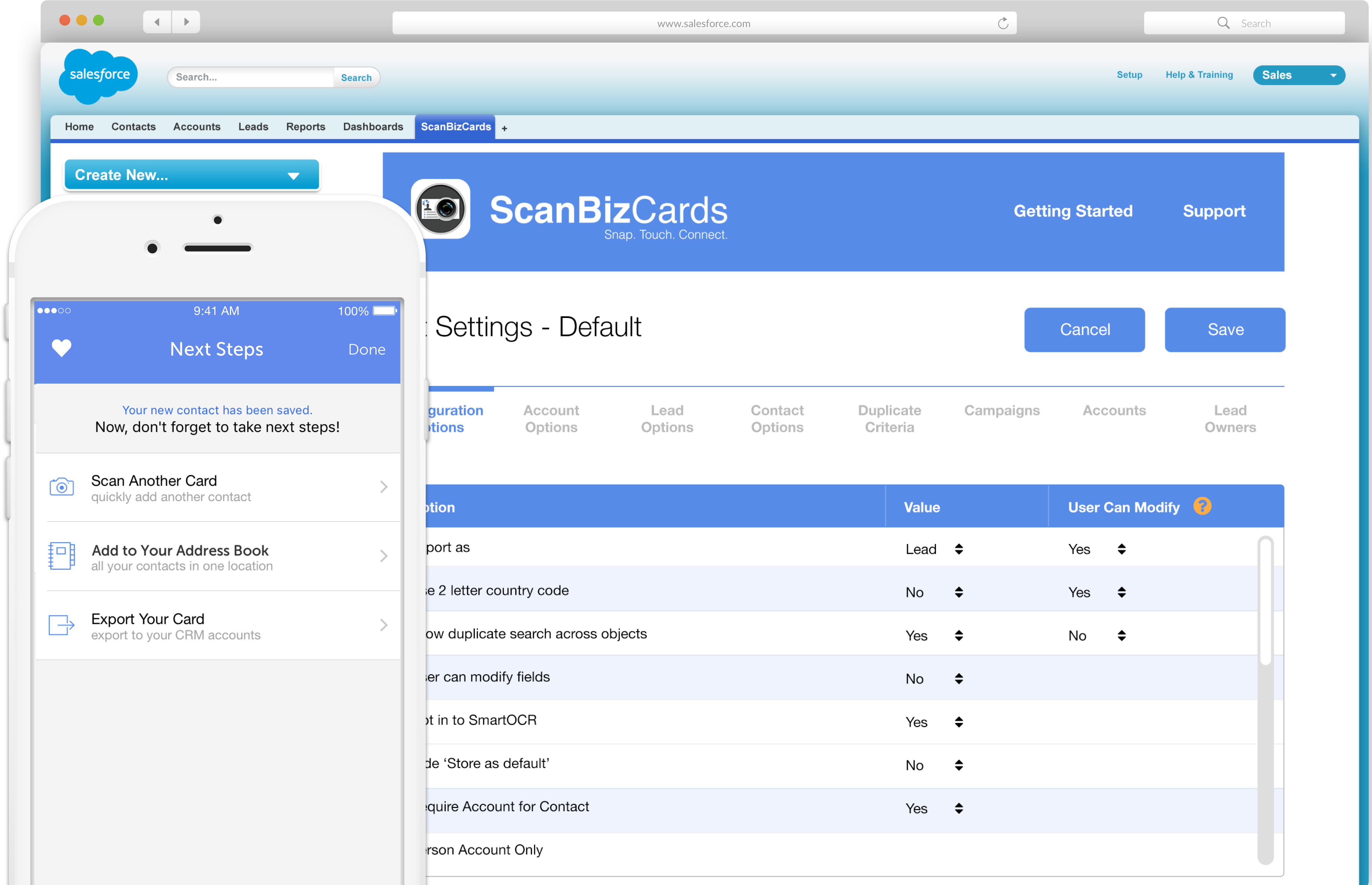Open the Home tab
The width and height of the screenshot is (1372, 885).
point(79,127)
